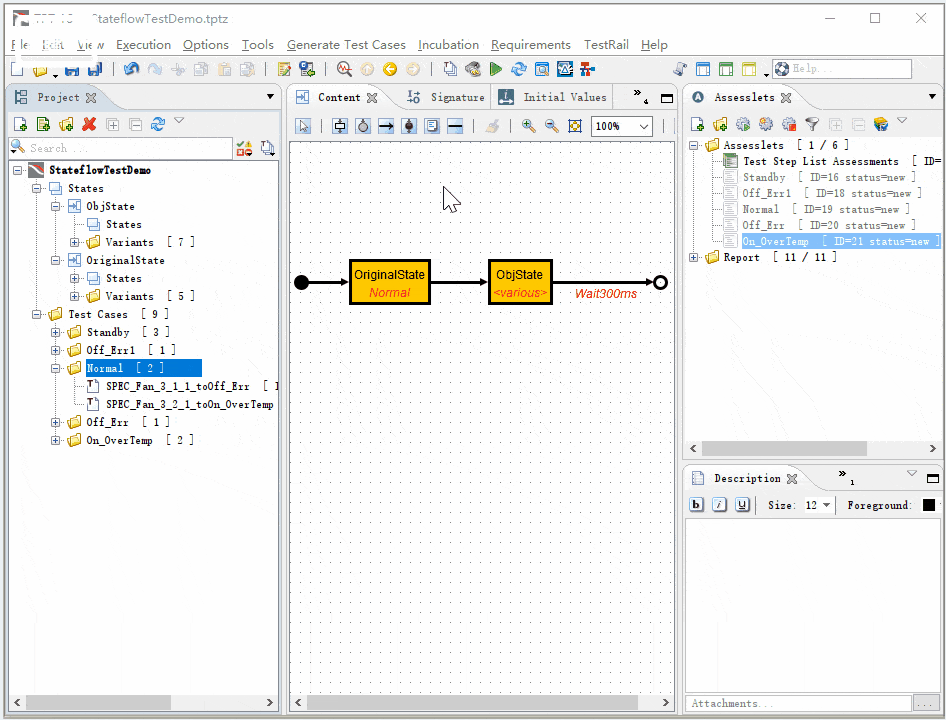Select the horizontal line tool in the Content toolbar

456,126
